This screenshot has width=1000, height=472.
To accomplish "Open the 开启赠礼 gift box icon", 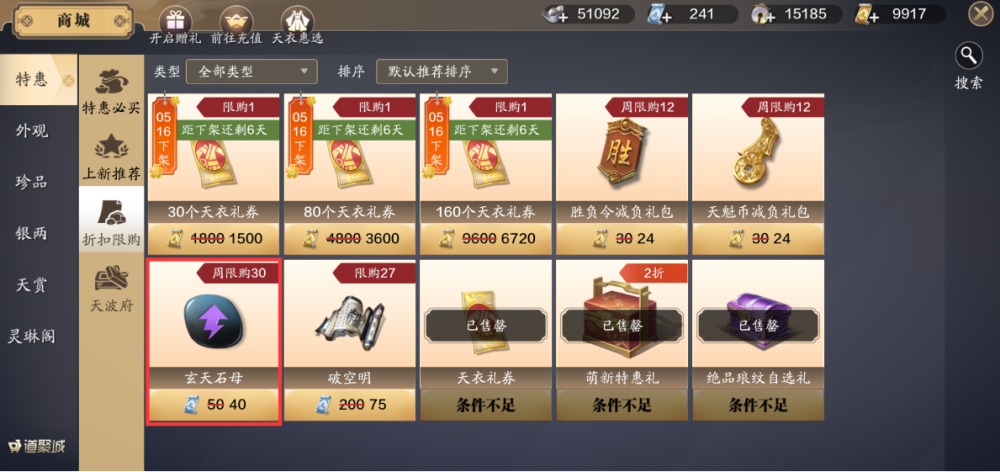I will pyautogui.click(x=175, y=18).
